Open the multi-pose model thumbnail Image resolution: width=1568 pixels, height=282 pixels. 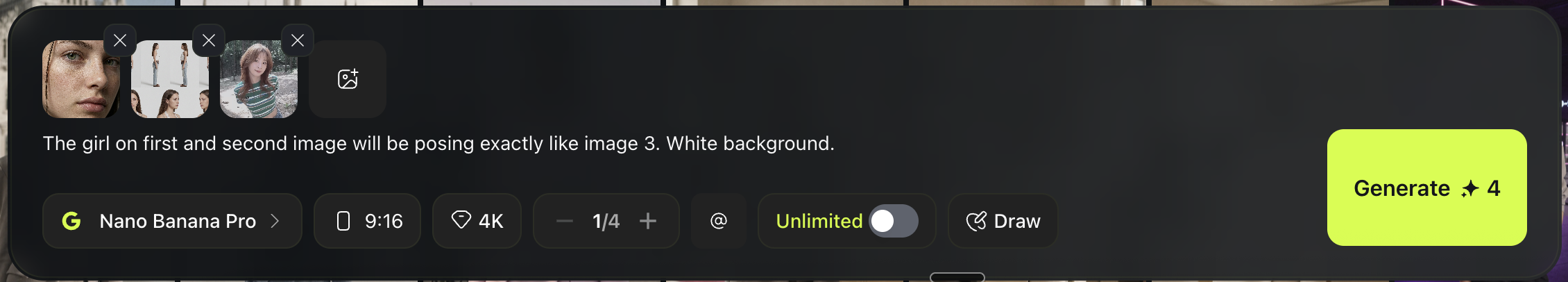tap(170, 79)
